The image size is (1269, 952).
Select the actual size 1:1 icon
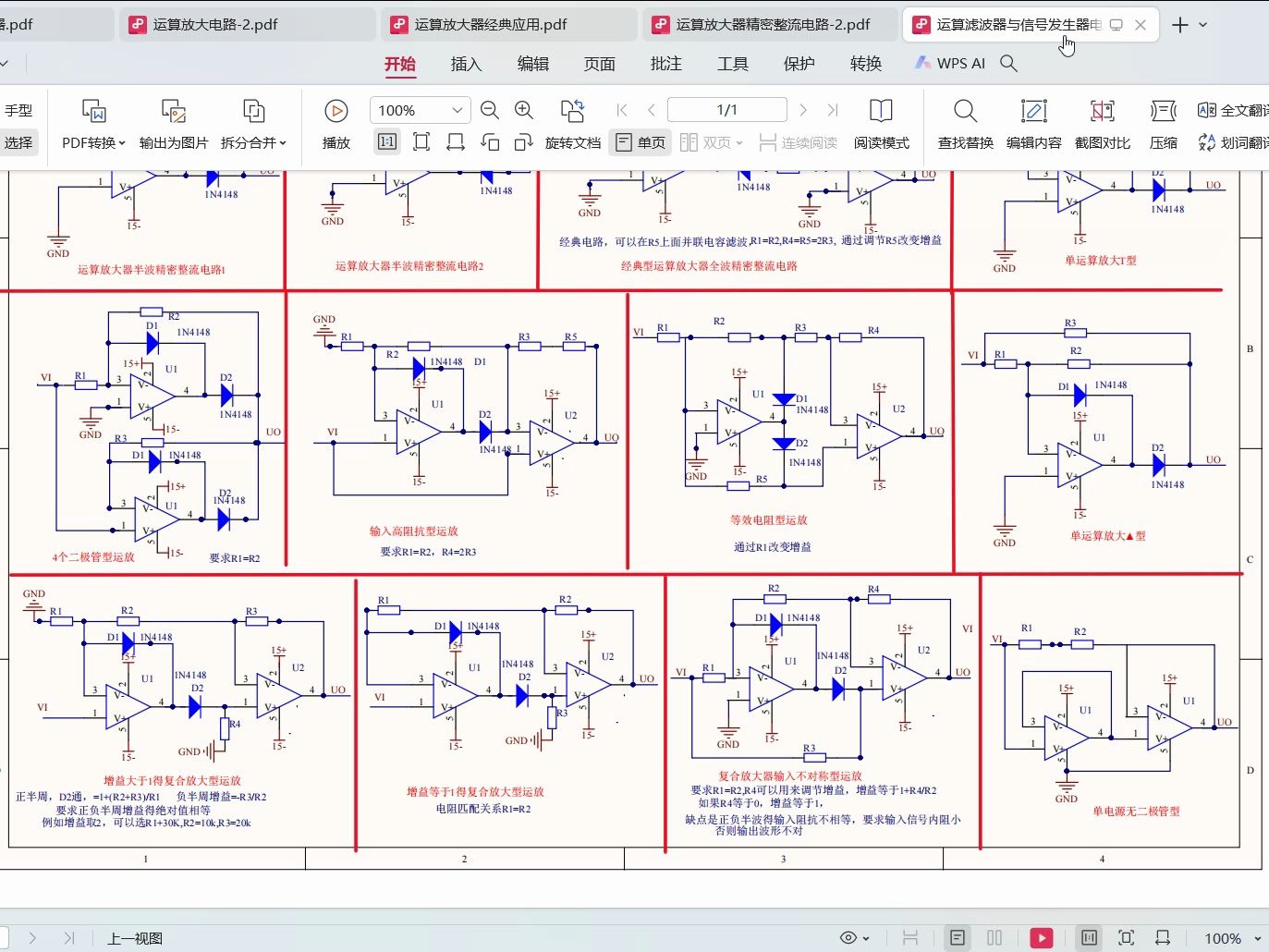tap(387, 142)
